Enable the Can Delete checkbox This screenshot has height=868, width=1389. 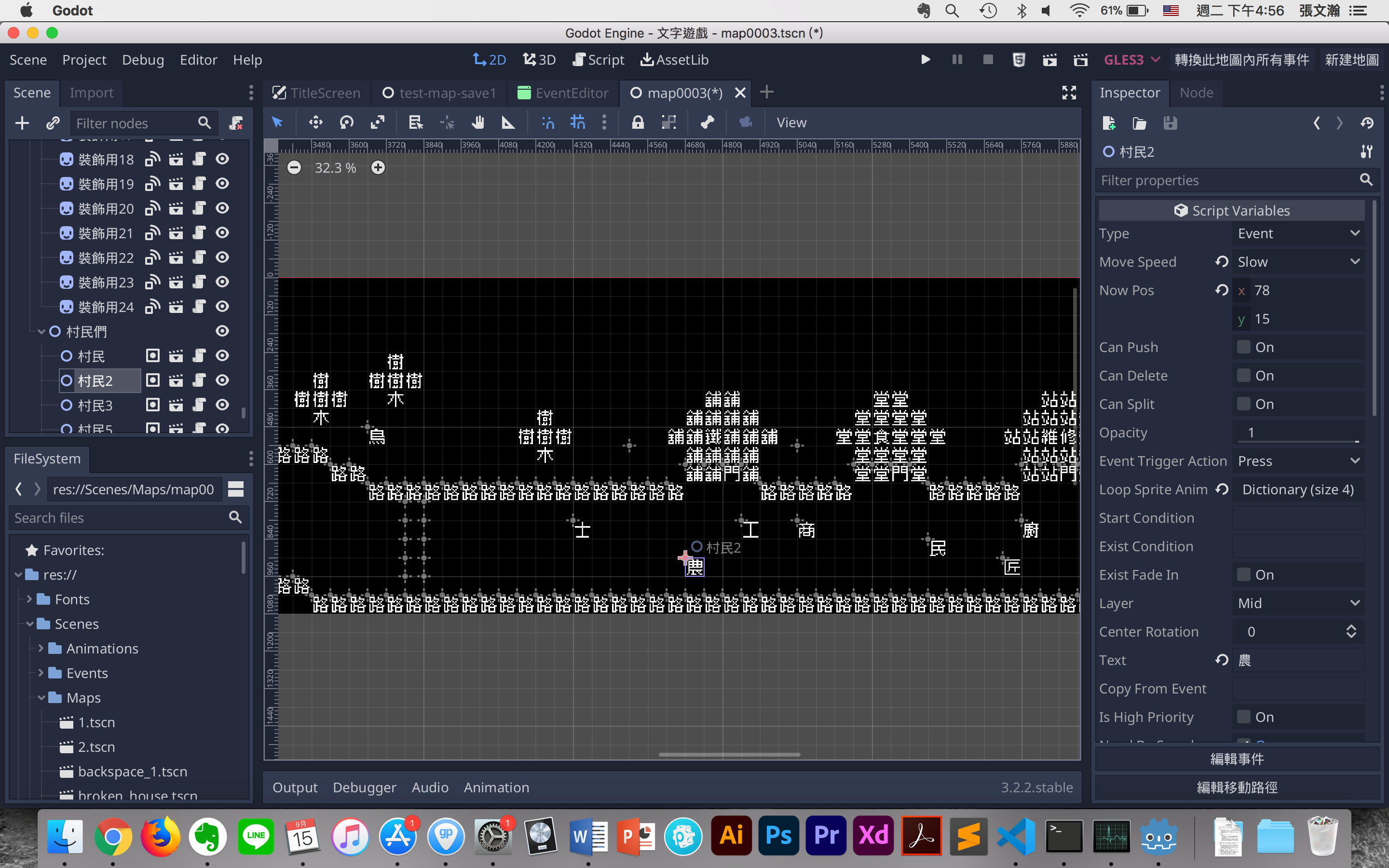pos(1243,376)
